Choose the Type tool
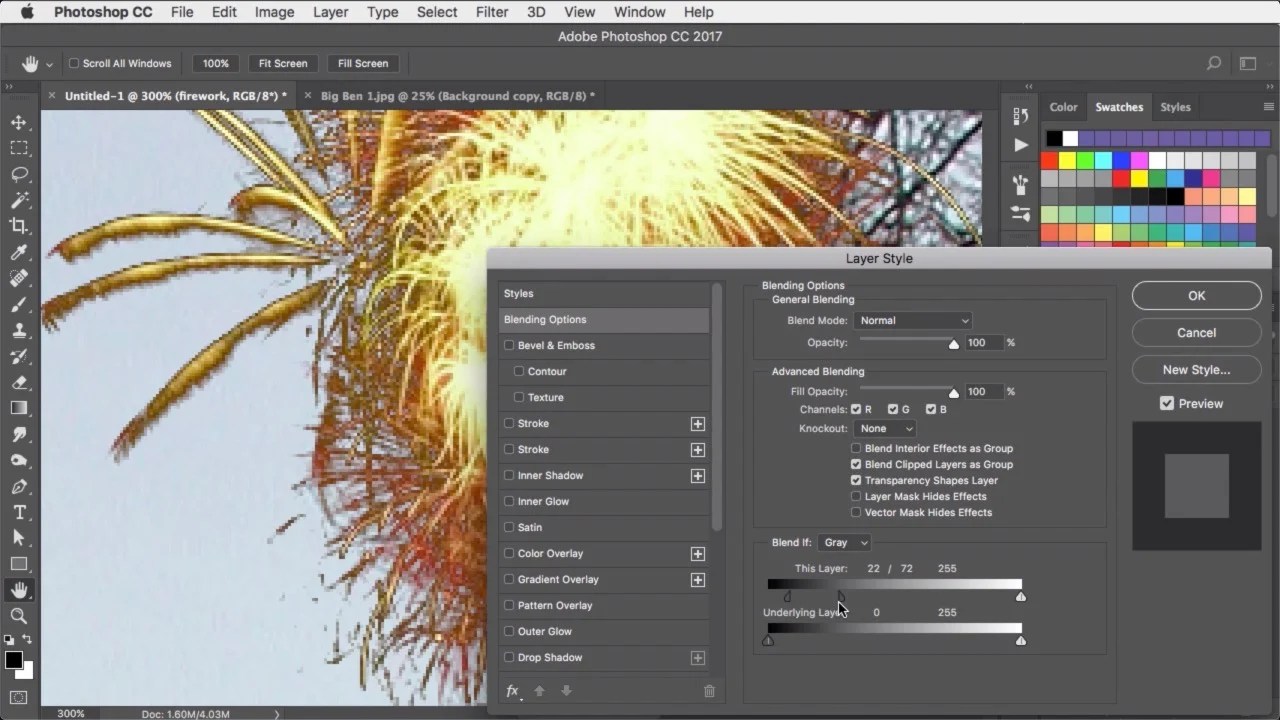This screenshot has height=720, width=1280. tap(20, 512)
